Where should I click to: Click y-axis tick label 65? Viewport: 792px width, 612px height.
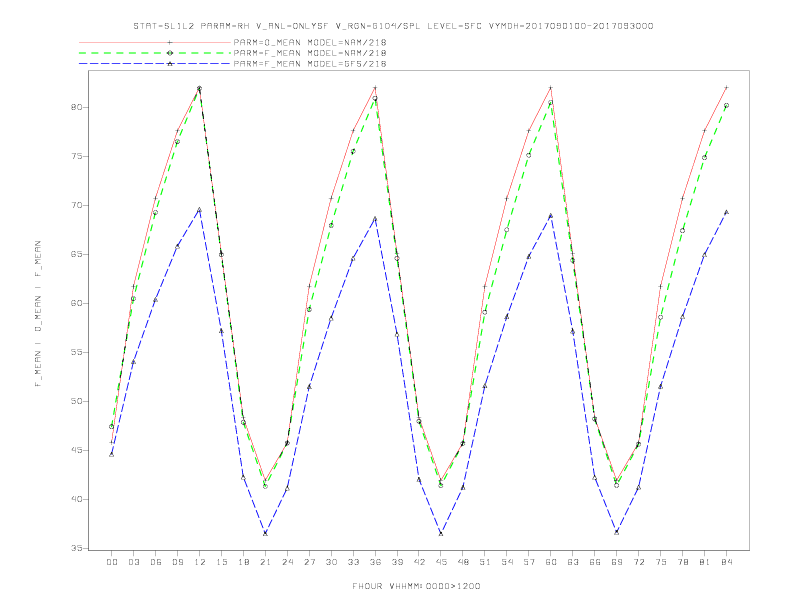coord(77,254)
